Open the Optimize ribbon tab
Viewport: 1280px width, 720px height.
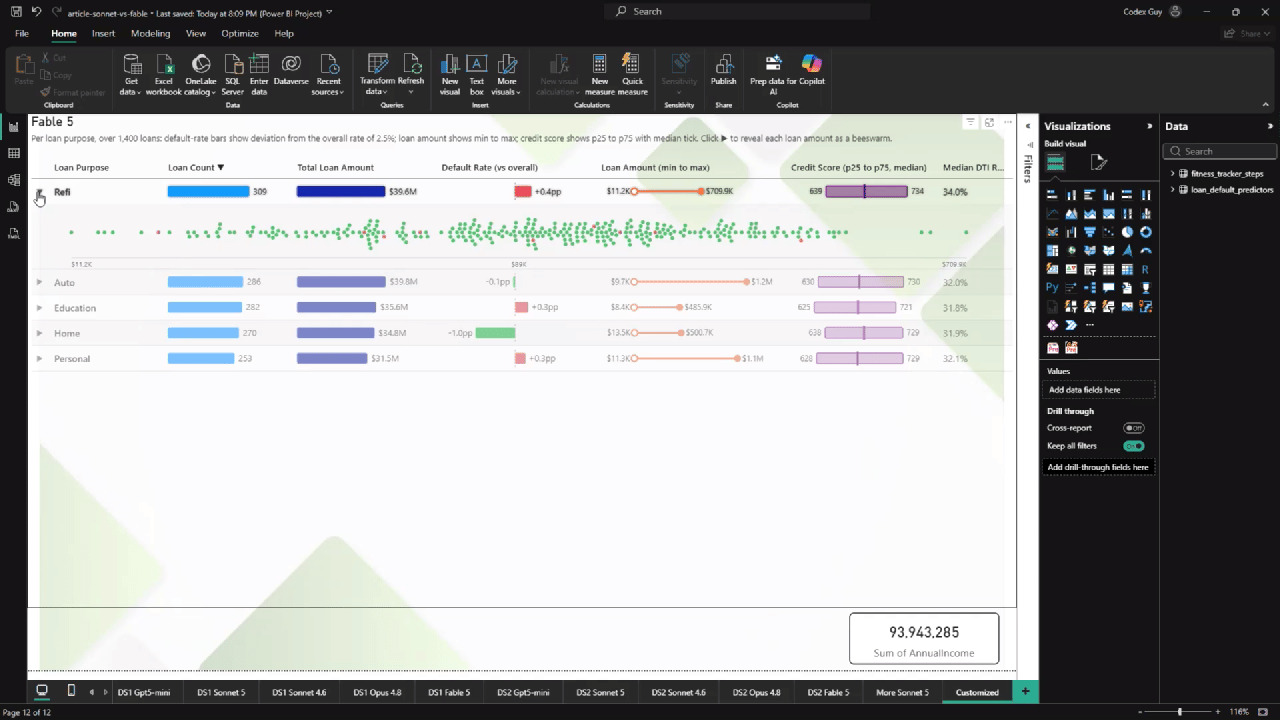(x=240, y=33)
